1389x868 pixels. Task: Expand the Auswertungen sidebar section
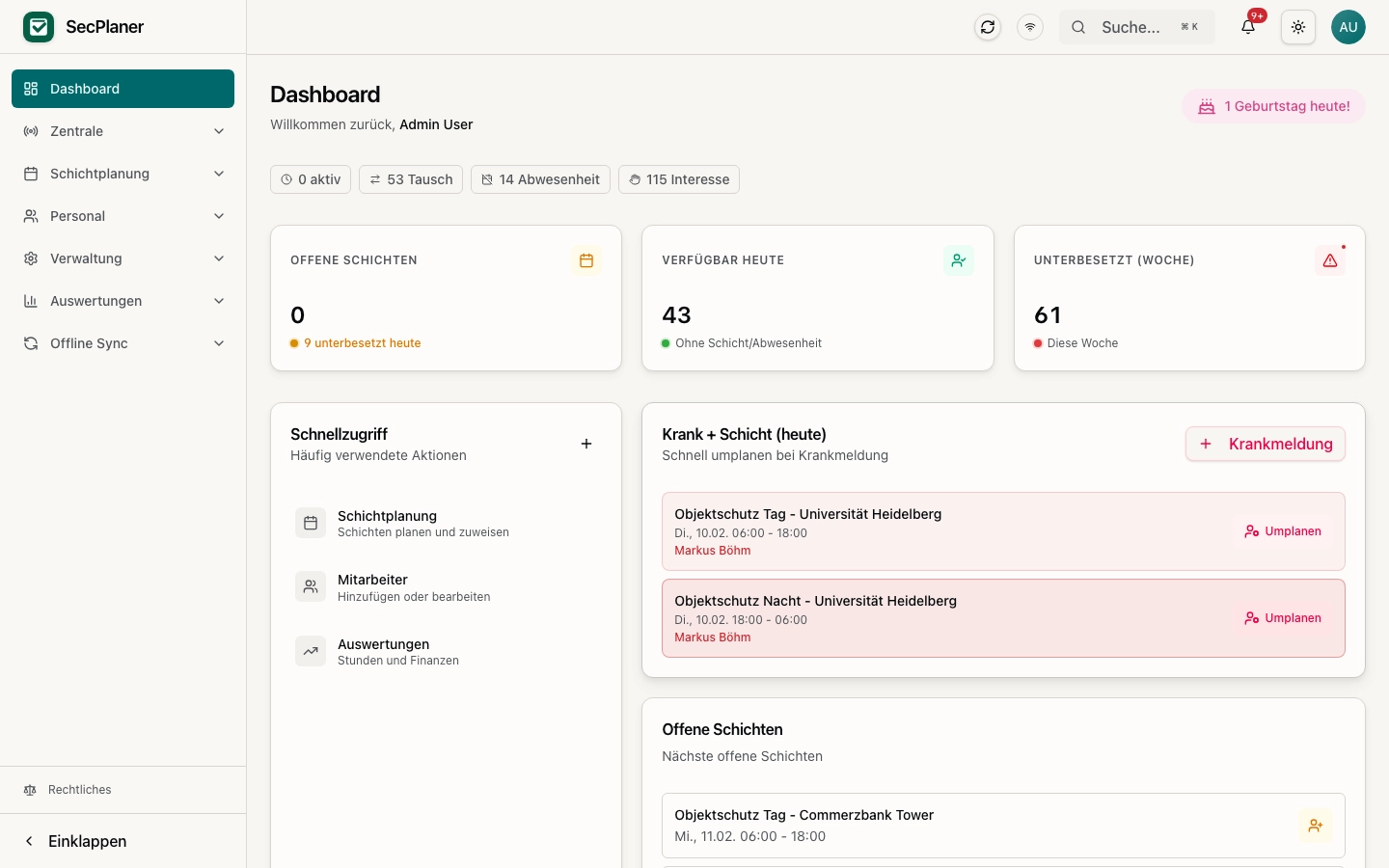coord(123,301)
